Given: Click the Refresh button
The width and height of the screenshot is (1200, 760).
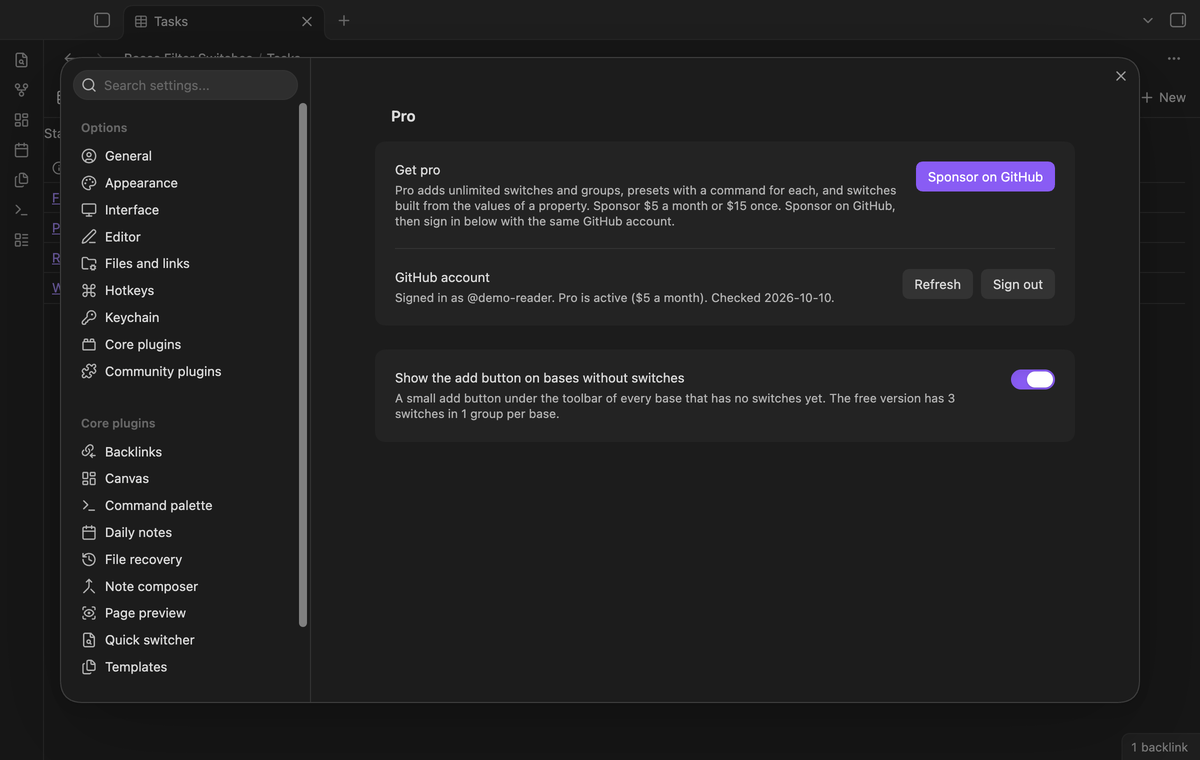Looking at the screenshot, I should click(937, 284).
